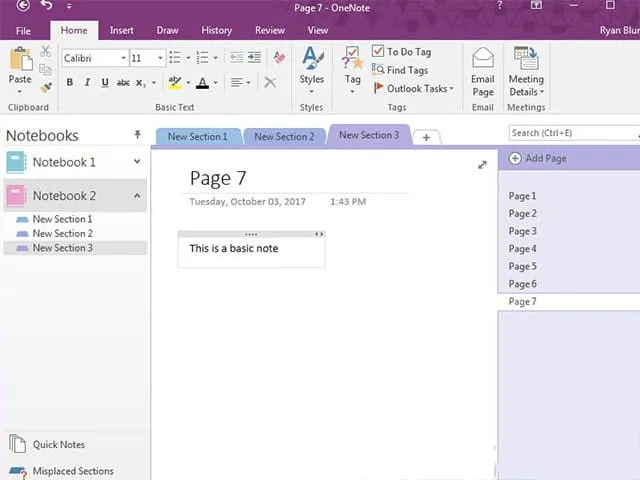Select the Format Painter brush

pyautogui.click(x=46, y=87)
